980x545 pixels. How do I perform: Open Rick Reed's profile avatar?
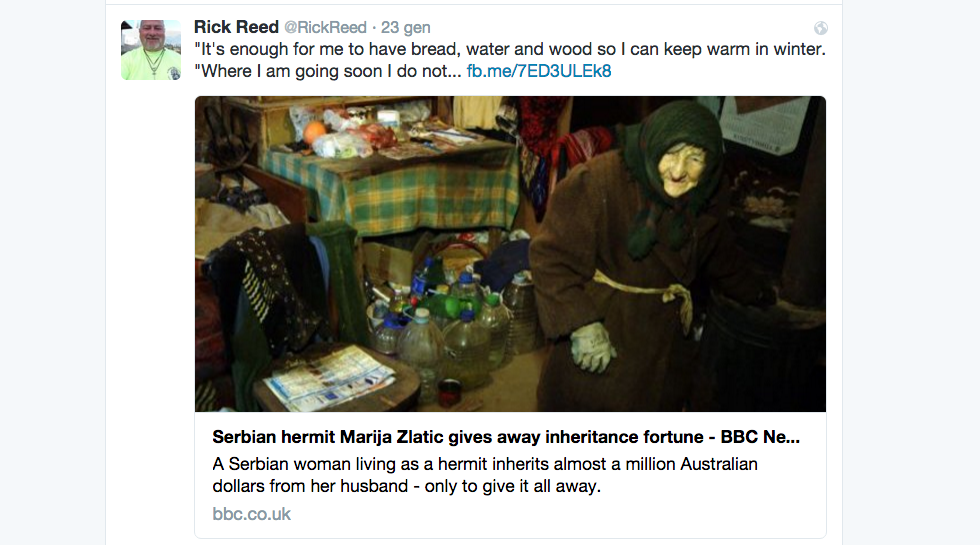pyautogui.click(x=151, y=50)
